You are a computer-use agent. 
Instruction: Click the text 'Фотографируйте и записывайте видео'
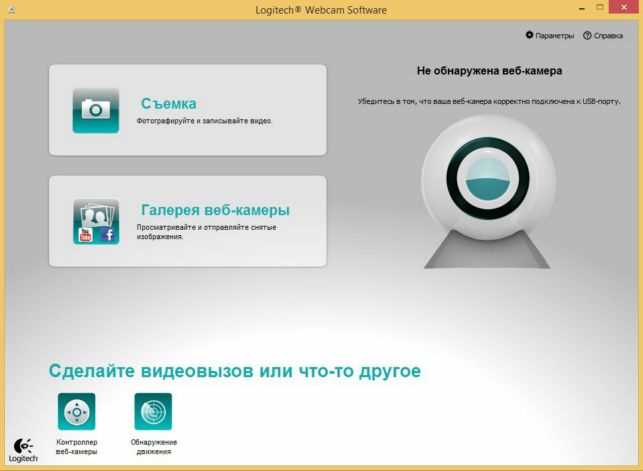(x=204, y=121)
